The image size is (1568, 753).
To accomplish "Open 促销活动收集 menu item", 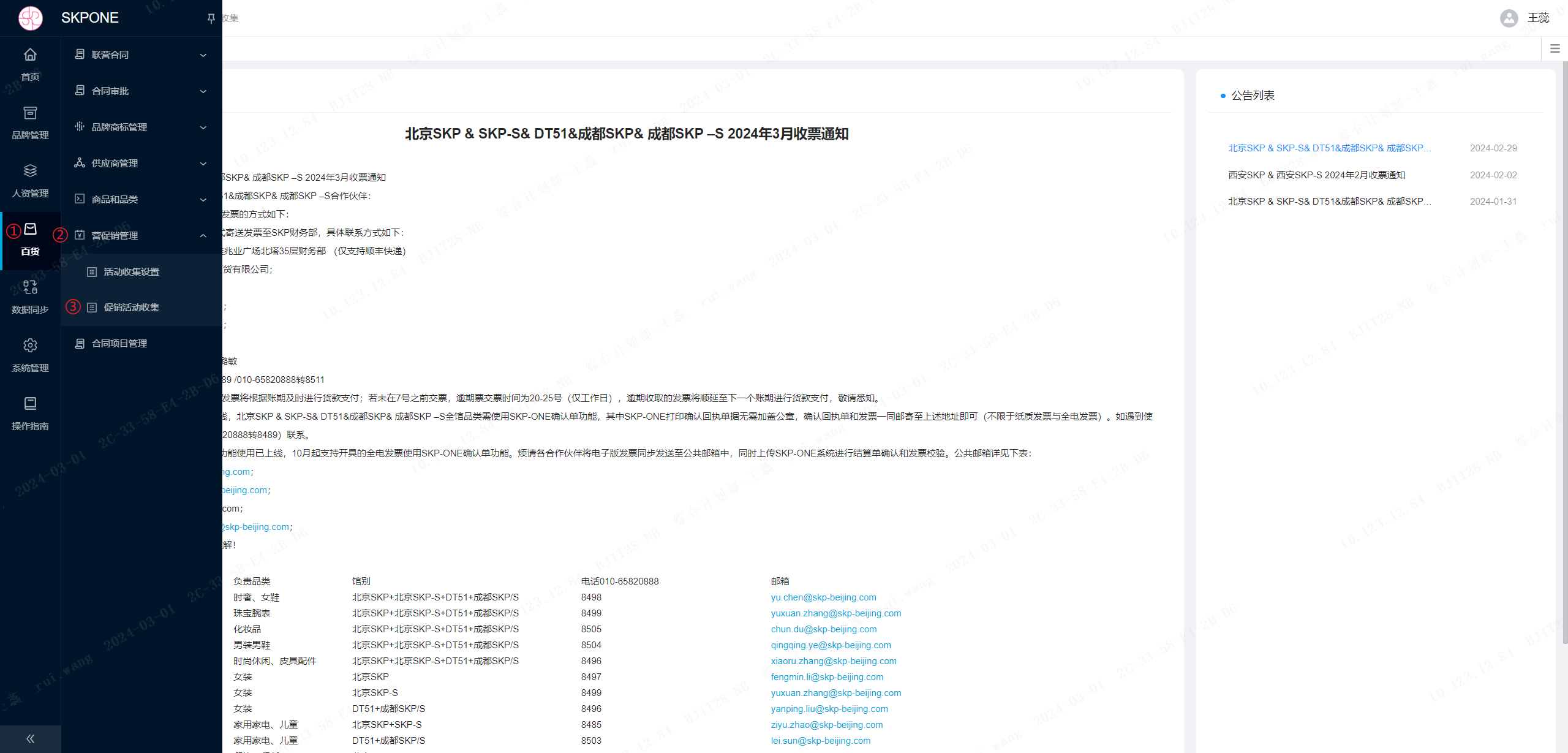I will pyautogui.click(x=131, y=307).
